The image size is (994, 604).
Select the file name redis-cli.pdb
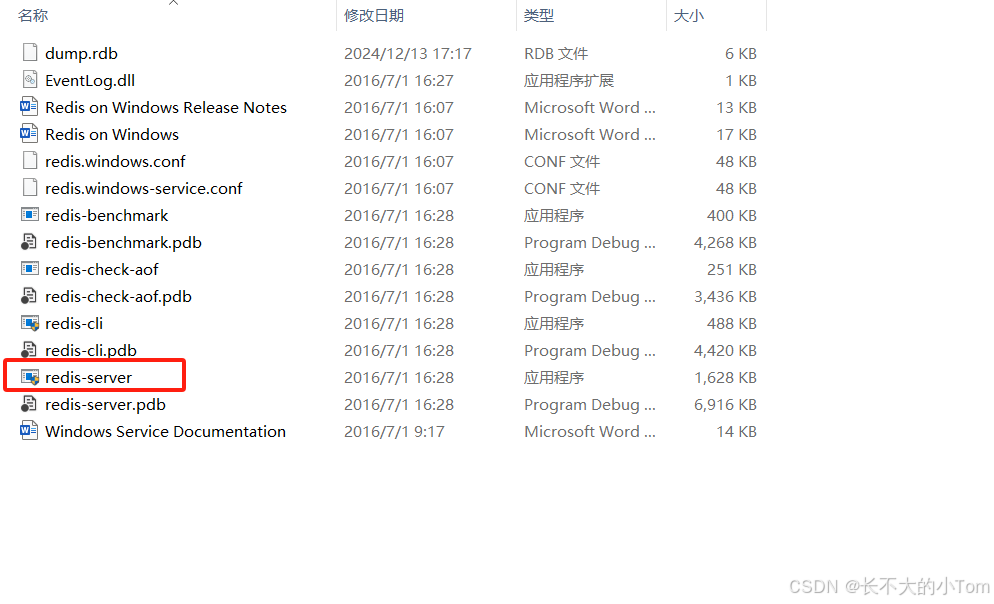[91, 350]
